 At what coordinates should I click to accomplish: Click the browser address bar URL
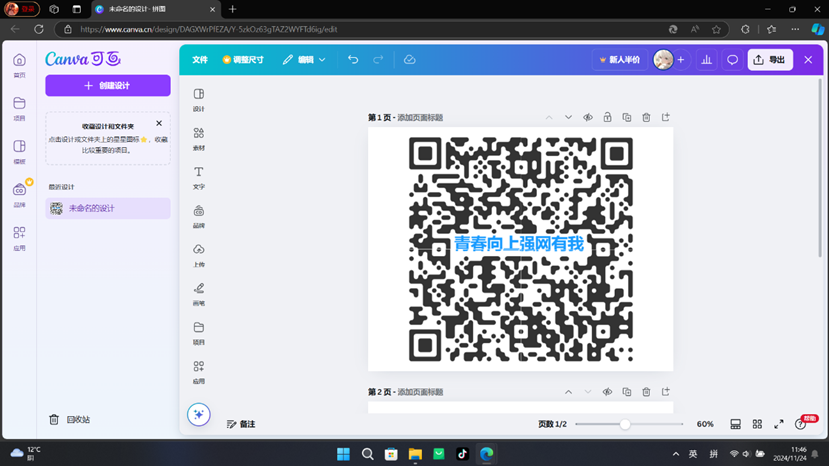pos(209,29)
